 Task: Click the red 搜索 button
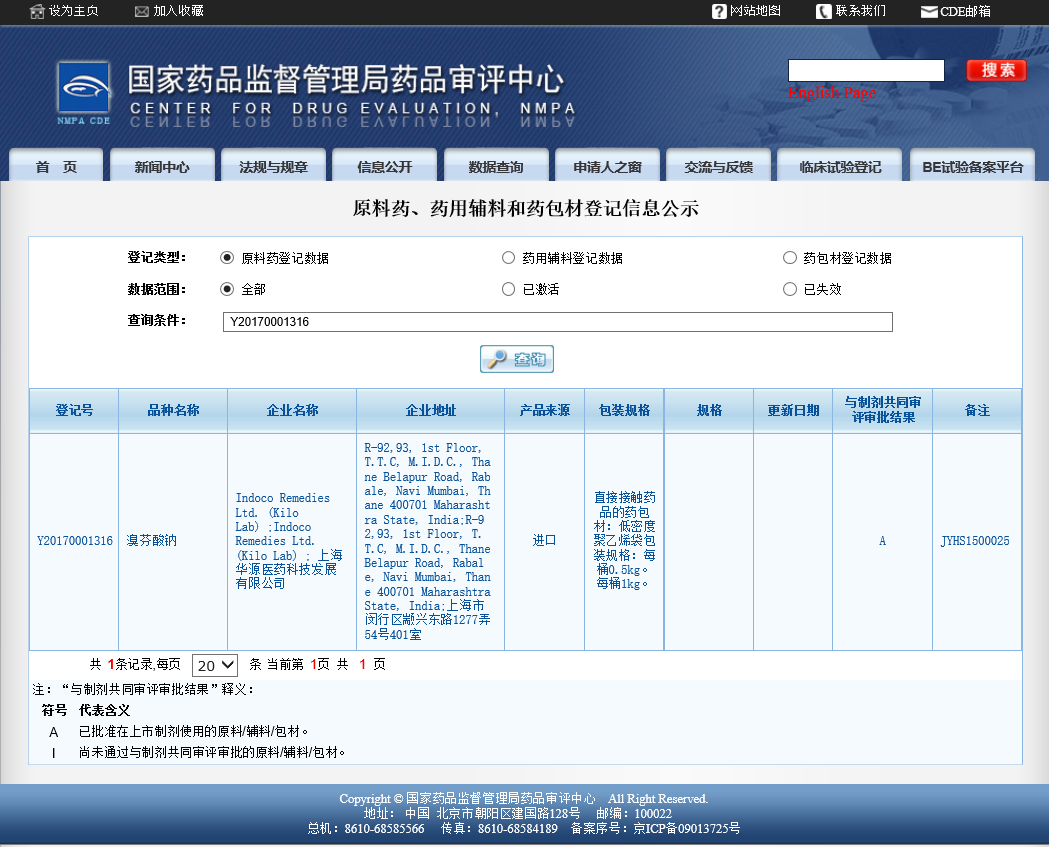[996, 70]
